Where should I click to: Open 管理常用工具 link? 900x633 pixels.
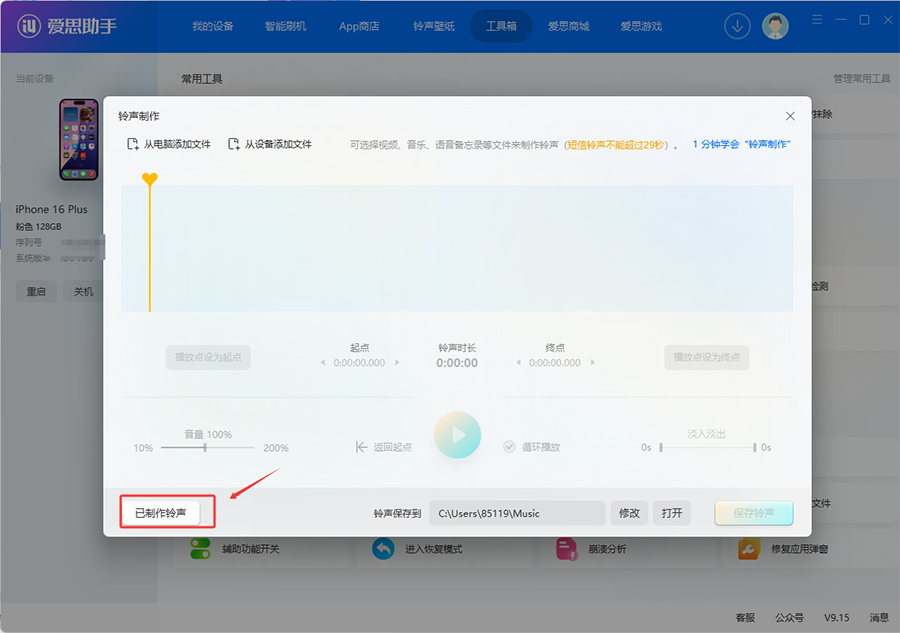tap(862, 79)
